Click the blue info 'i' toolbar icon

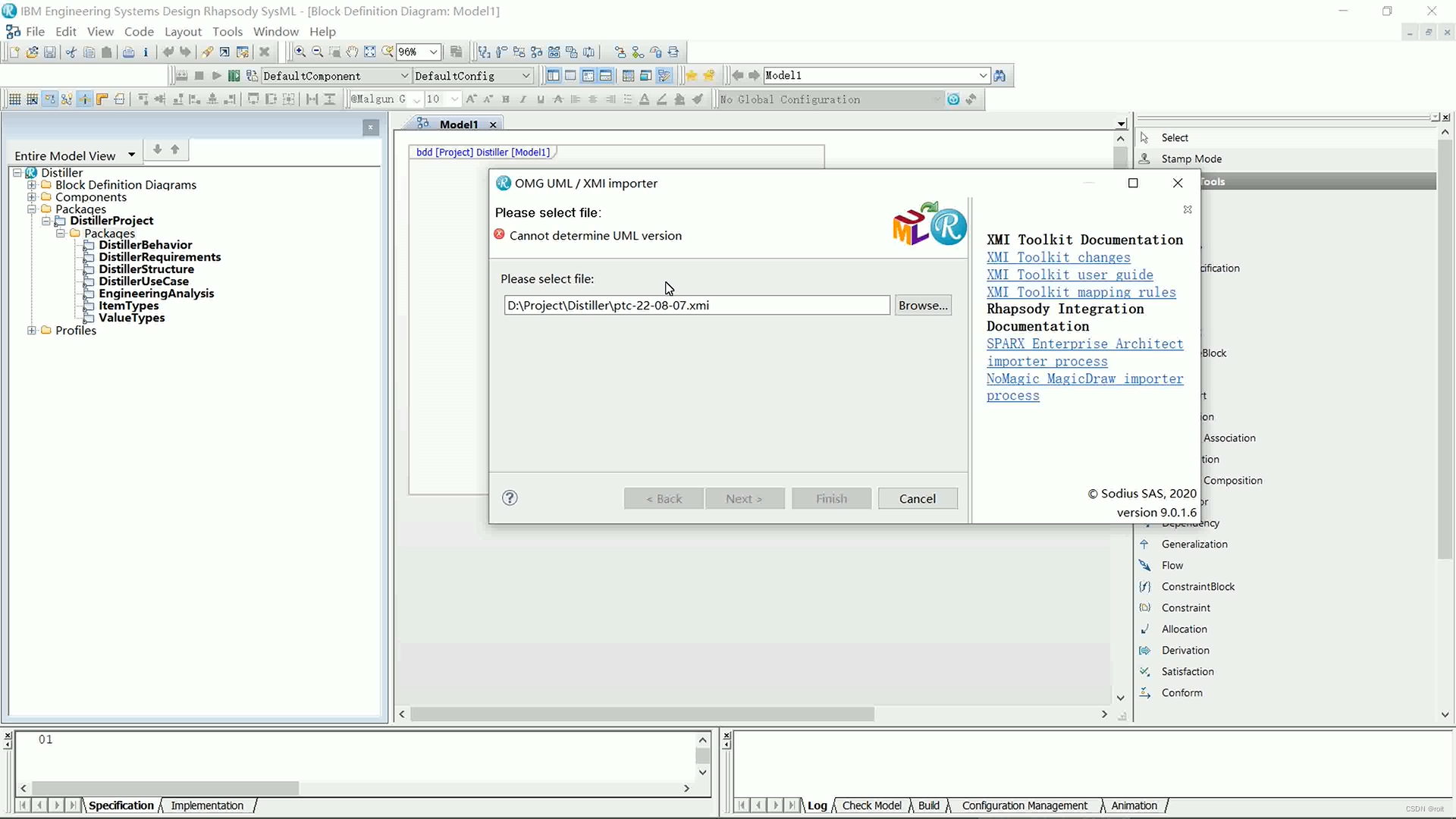click(x=146, y=52)
